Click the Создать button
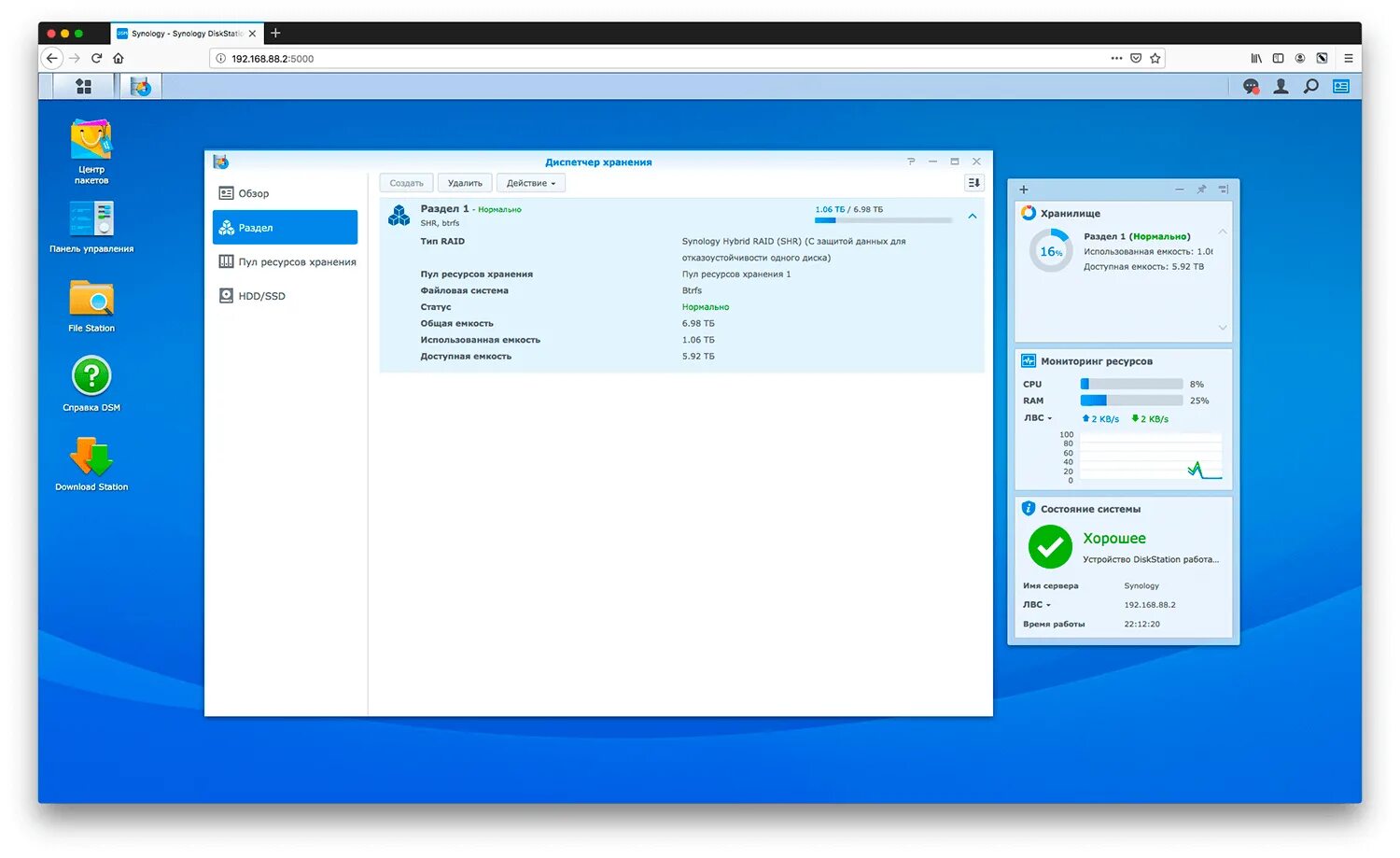The image size is (1400, 858). point(407,183)
